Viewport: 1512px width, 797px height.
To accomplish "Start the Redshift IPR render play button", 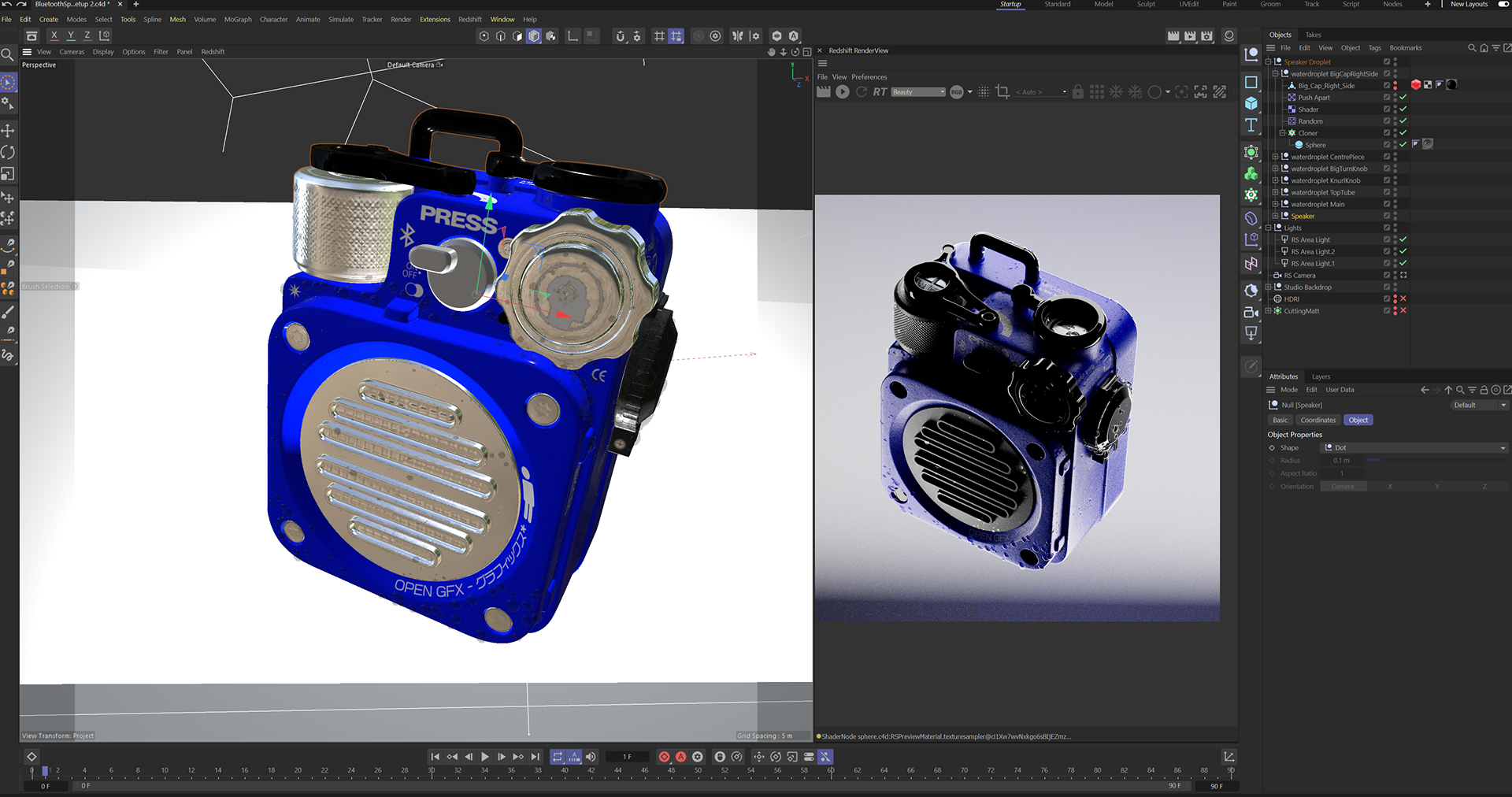I will point(843,92).
